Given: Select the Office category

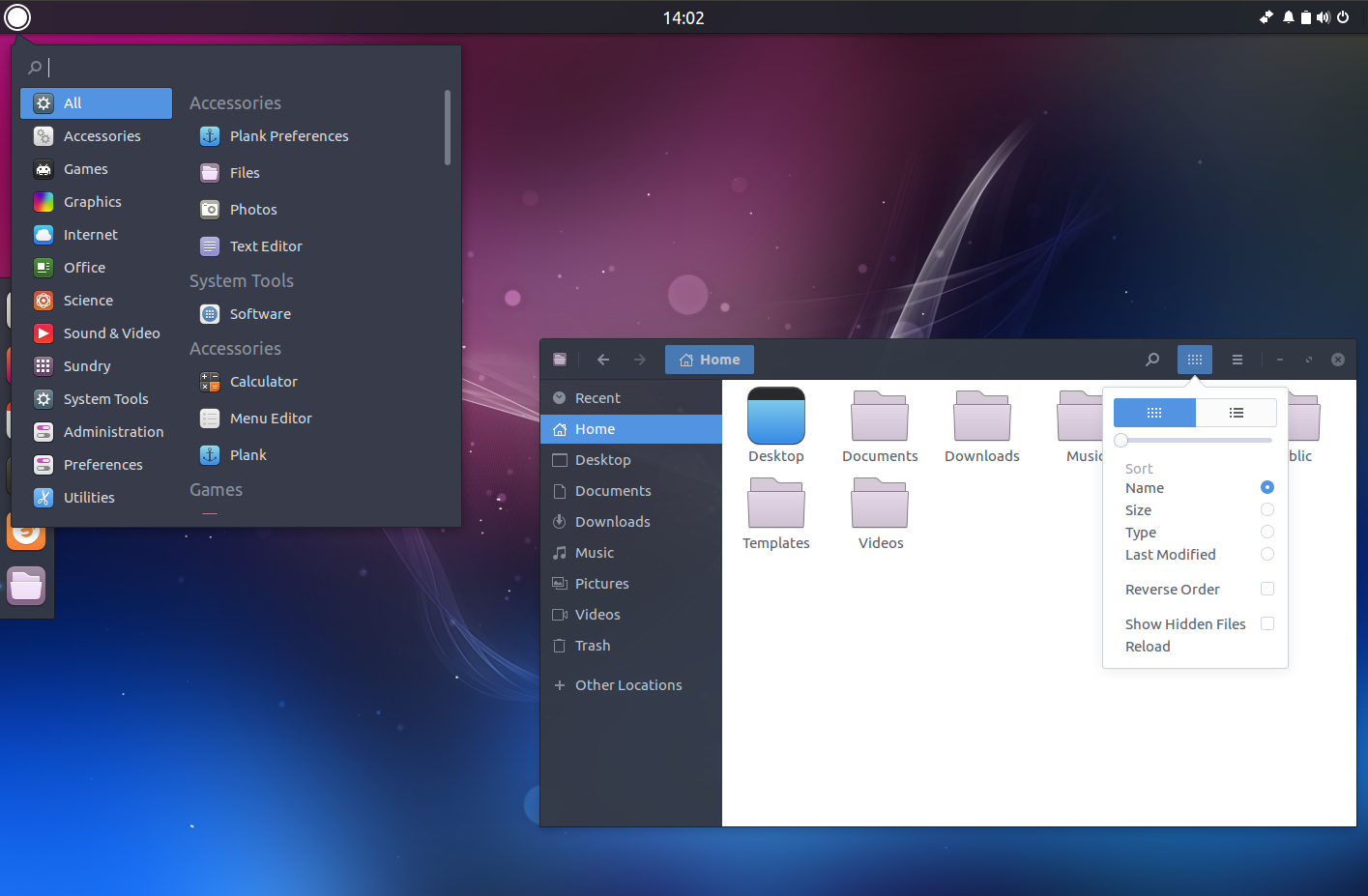Looking at the screenshot, I should coord(97,268).
